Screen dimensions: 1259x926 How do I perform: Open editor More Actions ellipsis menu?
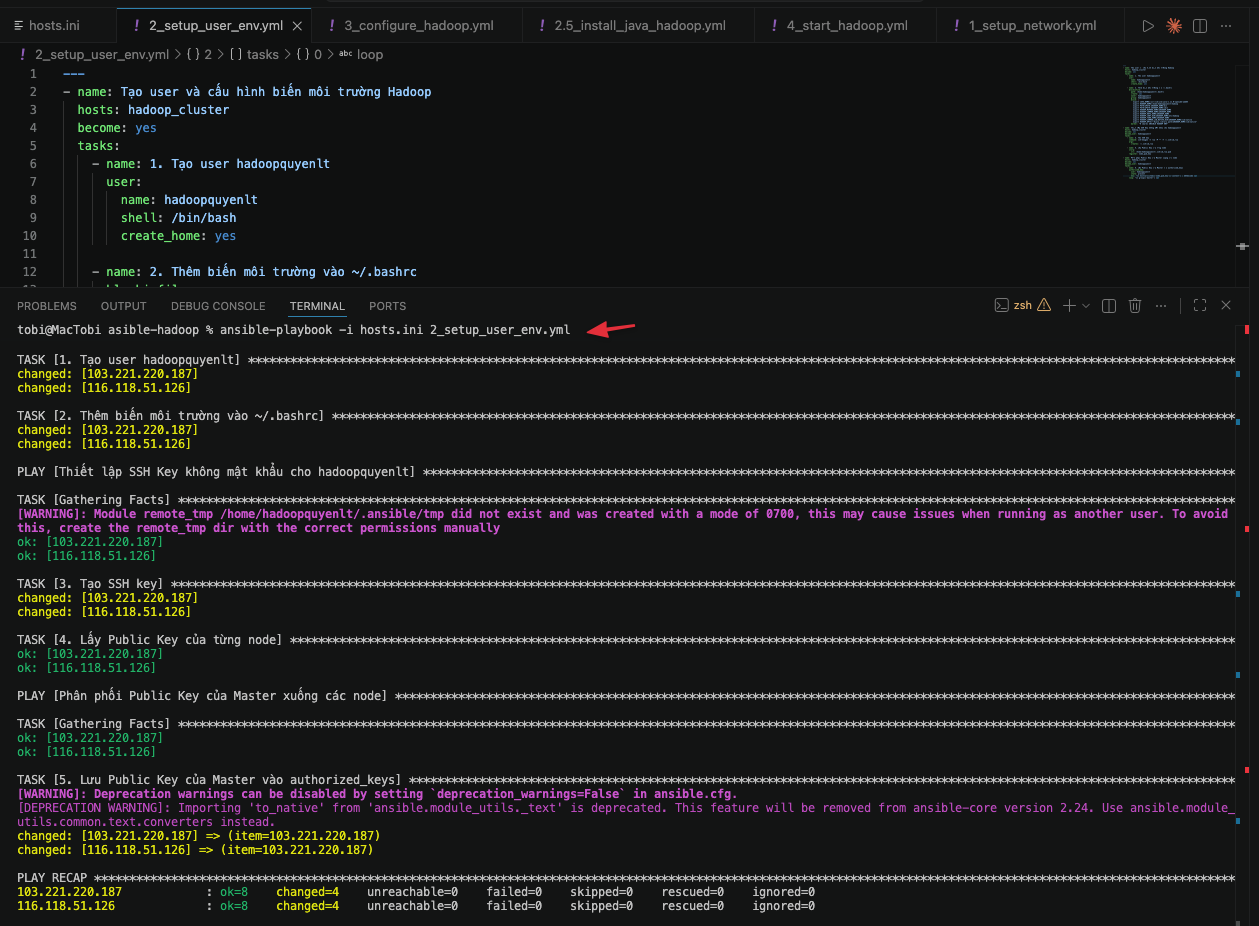coord(1227,25)
